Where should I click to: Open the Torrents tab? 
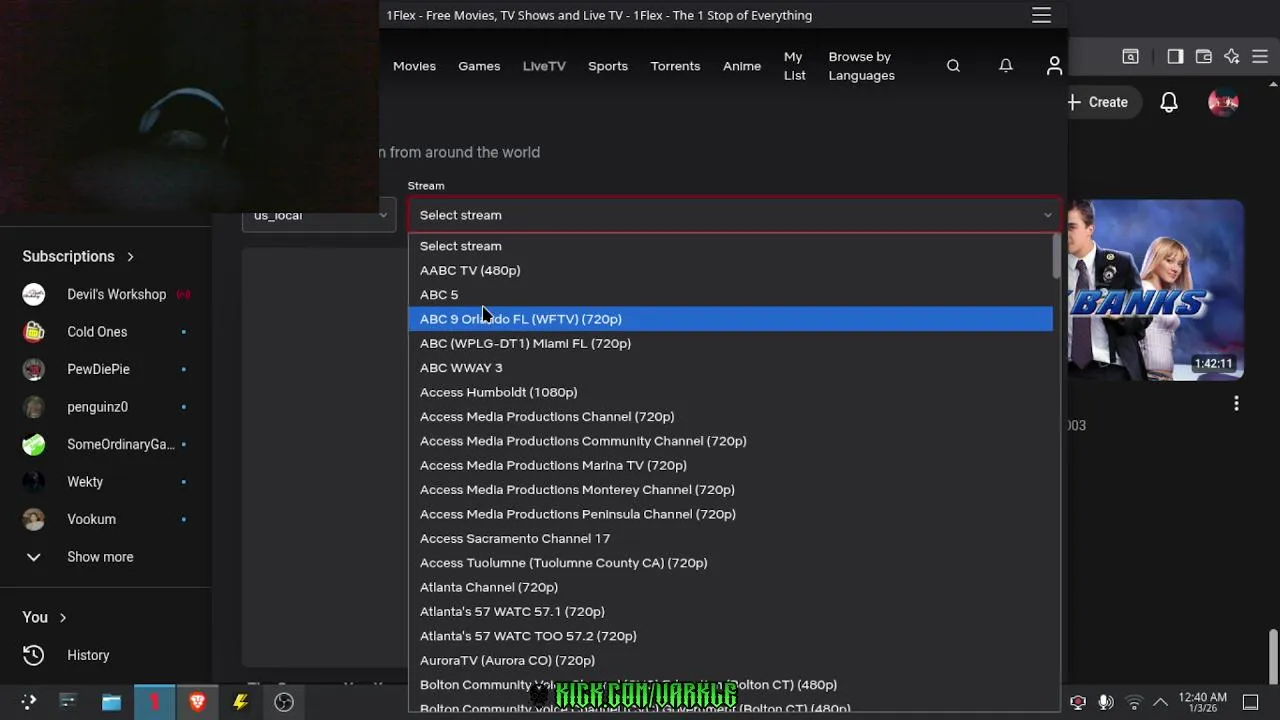tap(675, 66)
